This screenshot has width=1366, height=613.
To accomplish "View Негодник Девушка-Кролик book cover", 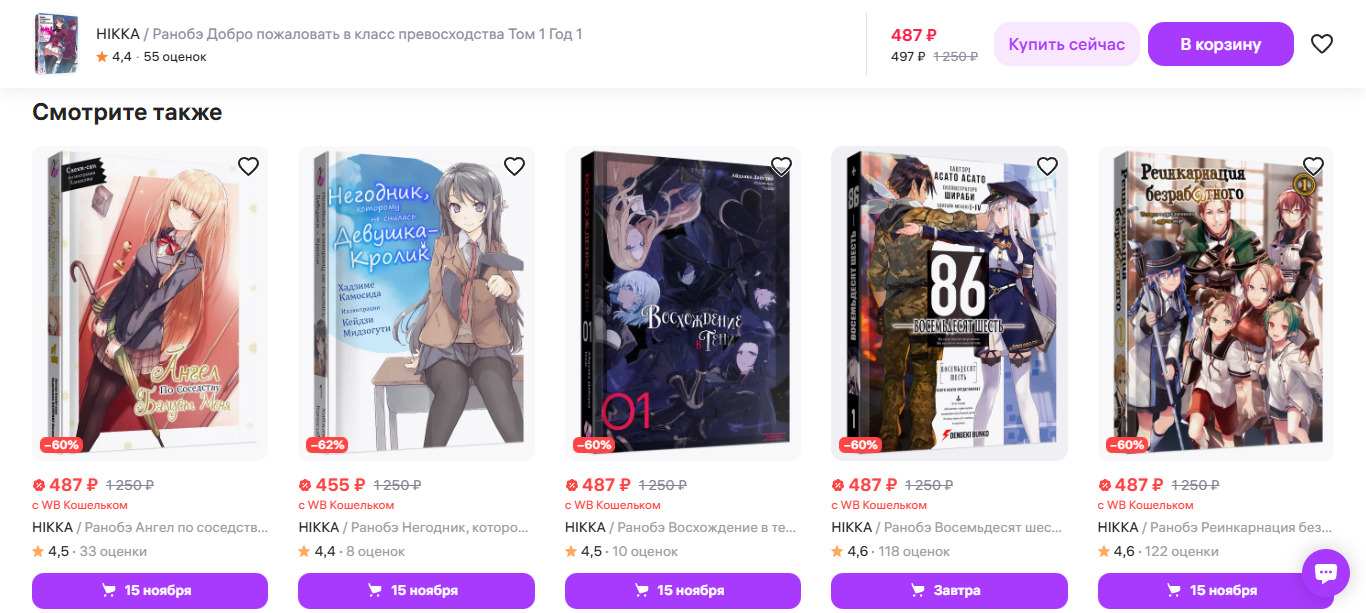I will click(416, 304).
